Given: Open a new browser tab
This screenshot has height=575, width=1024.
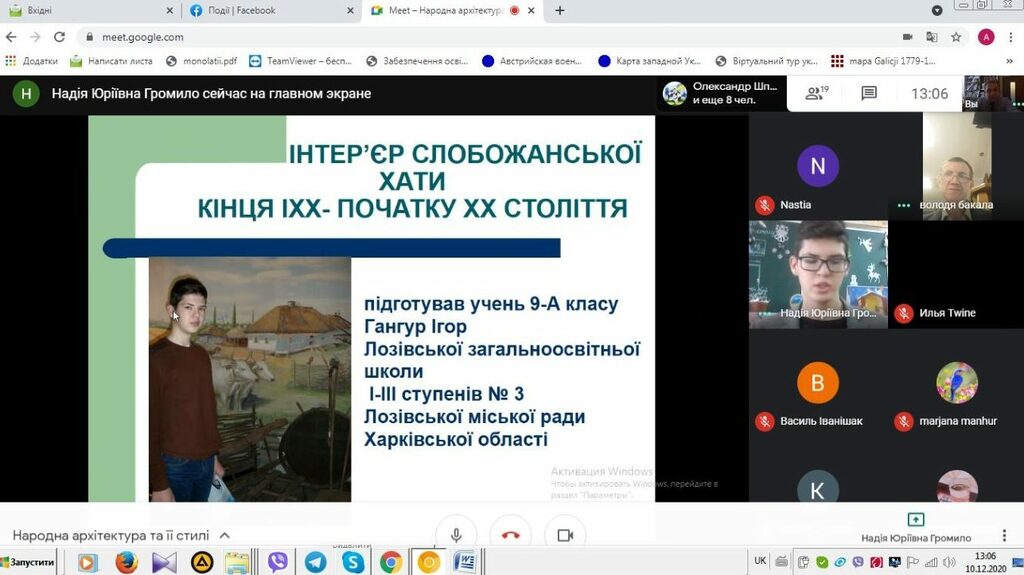Looking at the screenshot, I should click(x=560, y=11).
